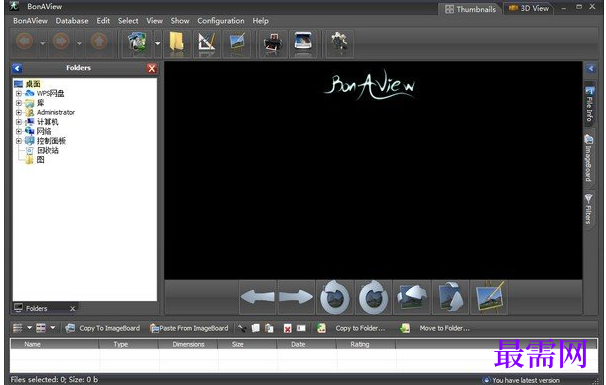
Task: Click the Copy to Folder icon
Action: (321, 328)
